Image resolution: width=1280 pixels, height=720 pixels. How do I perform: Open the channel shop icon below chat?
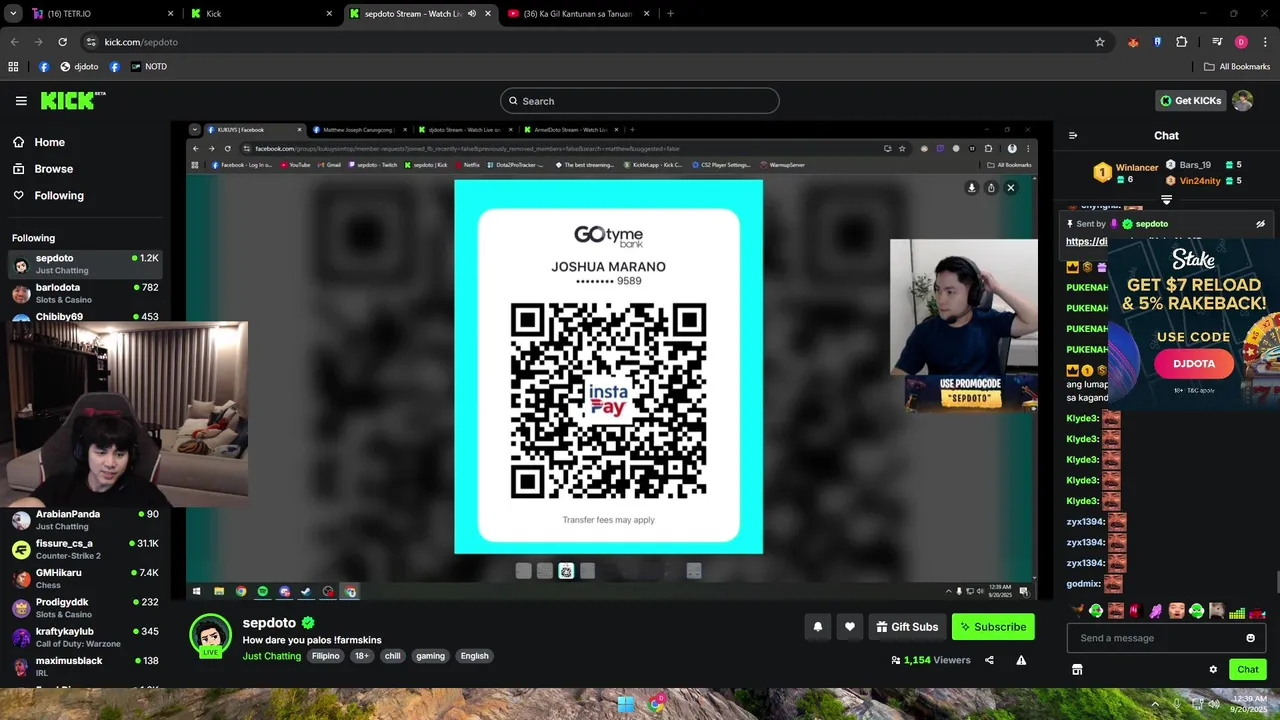pyautogui.click(x=1077, y=669)
